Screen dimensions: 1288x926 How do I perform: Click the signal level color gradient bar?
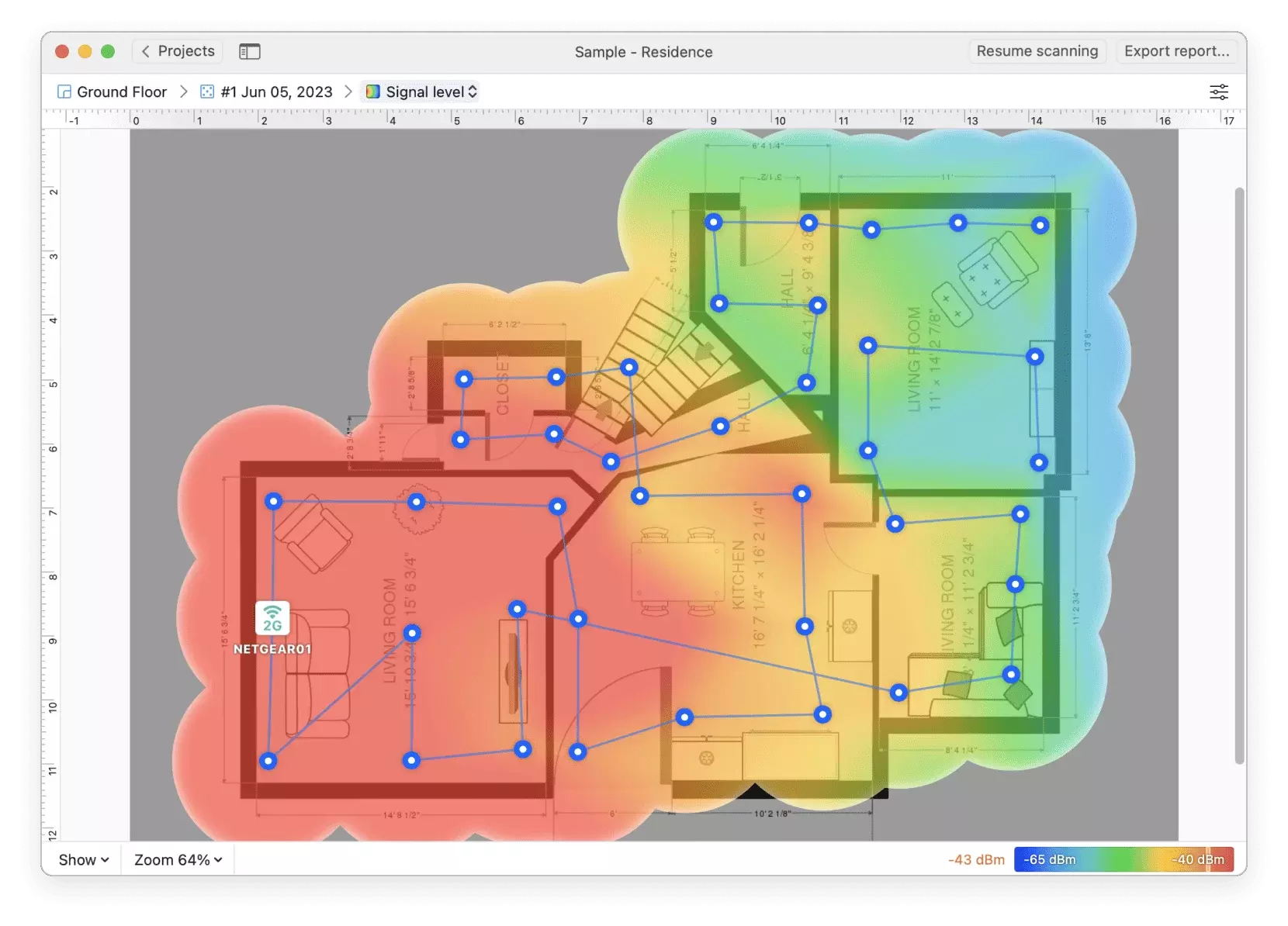click(1124, 859)
